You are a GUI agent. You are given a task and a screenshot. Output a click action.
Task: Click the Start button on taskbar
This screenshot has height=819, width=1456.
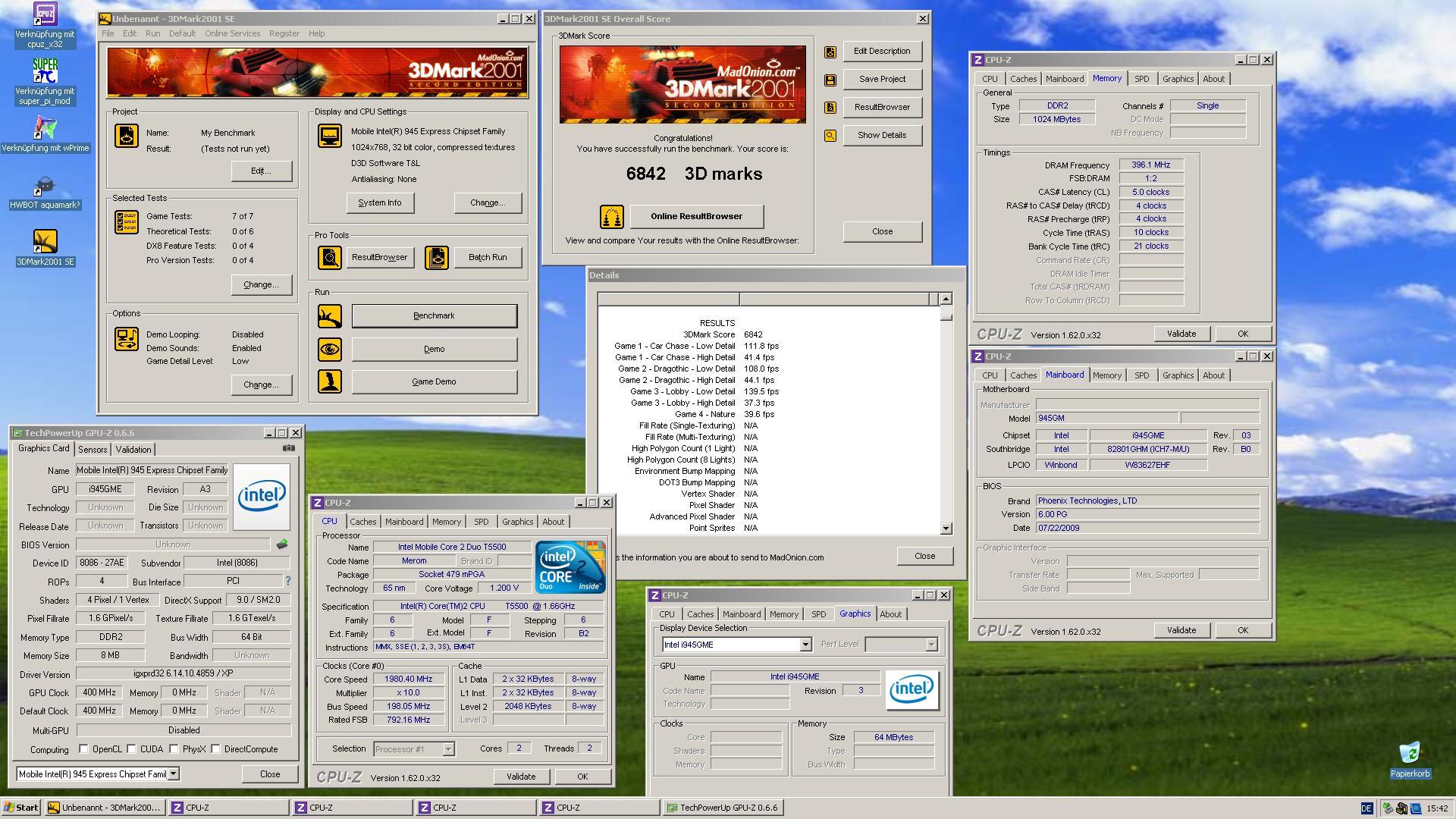22,808
